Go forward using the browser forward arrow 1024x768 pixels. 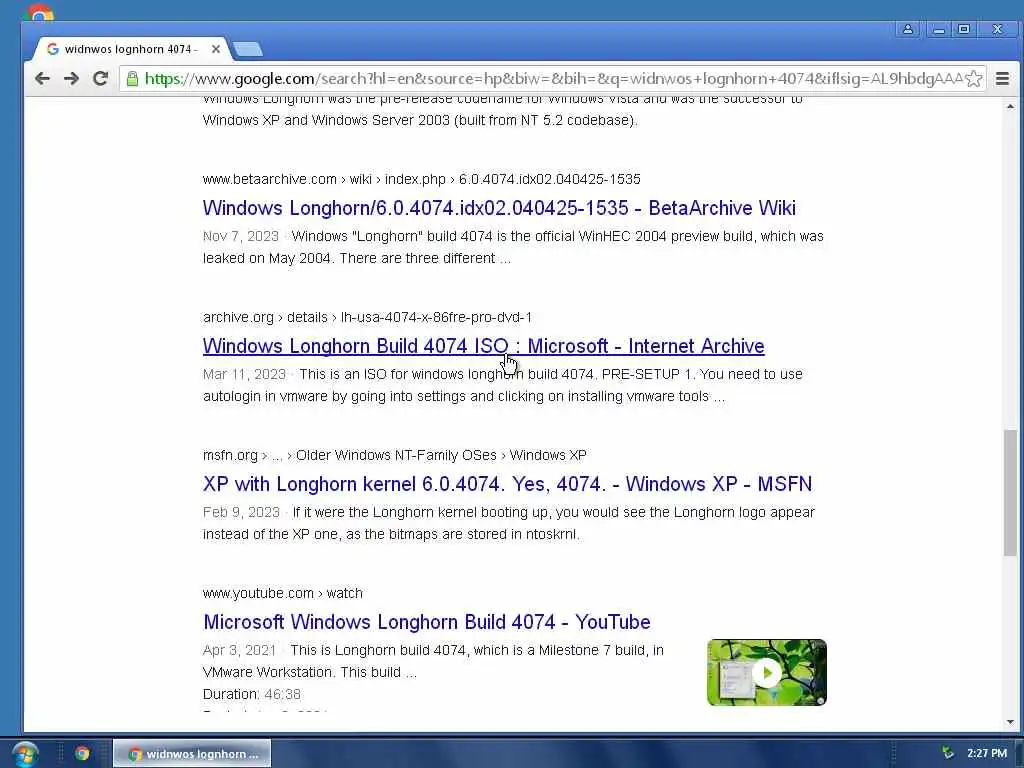pos(71,79)
